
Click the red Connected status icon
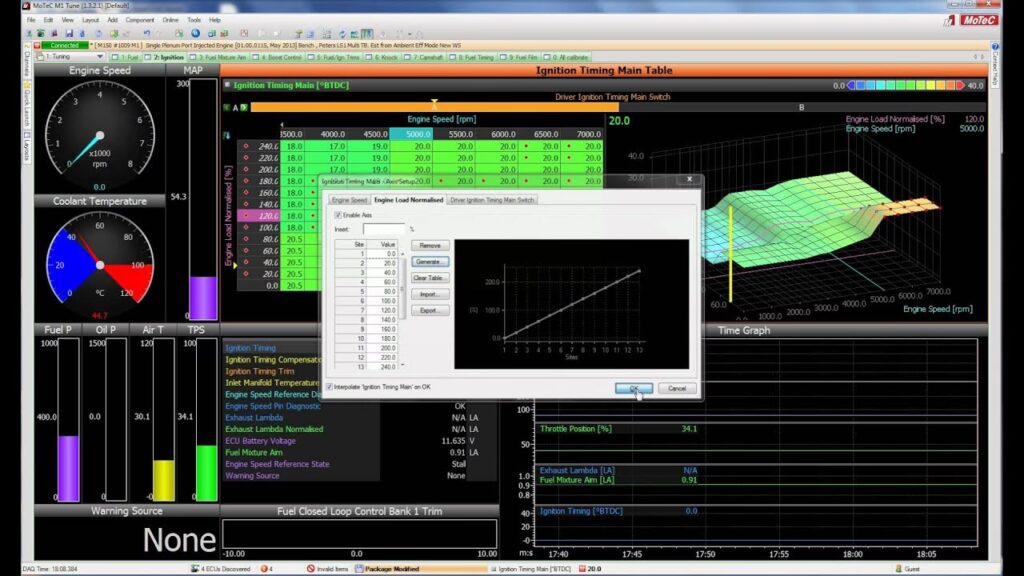tap(37, 45)
